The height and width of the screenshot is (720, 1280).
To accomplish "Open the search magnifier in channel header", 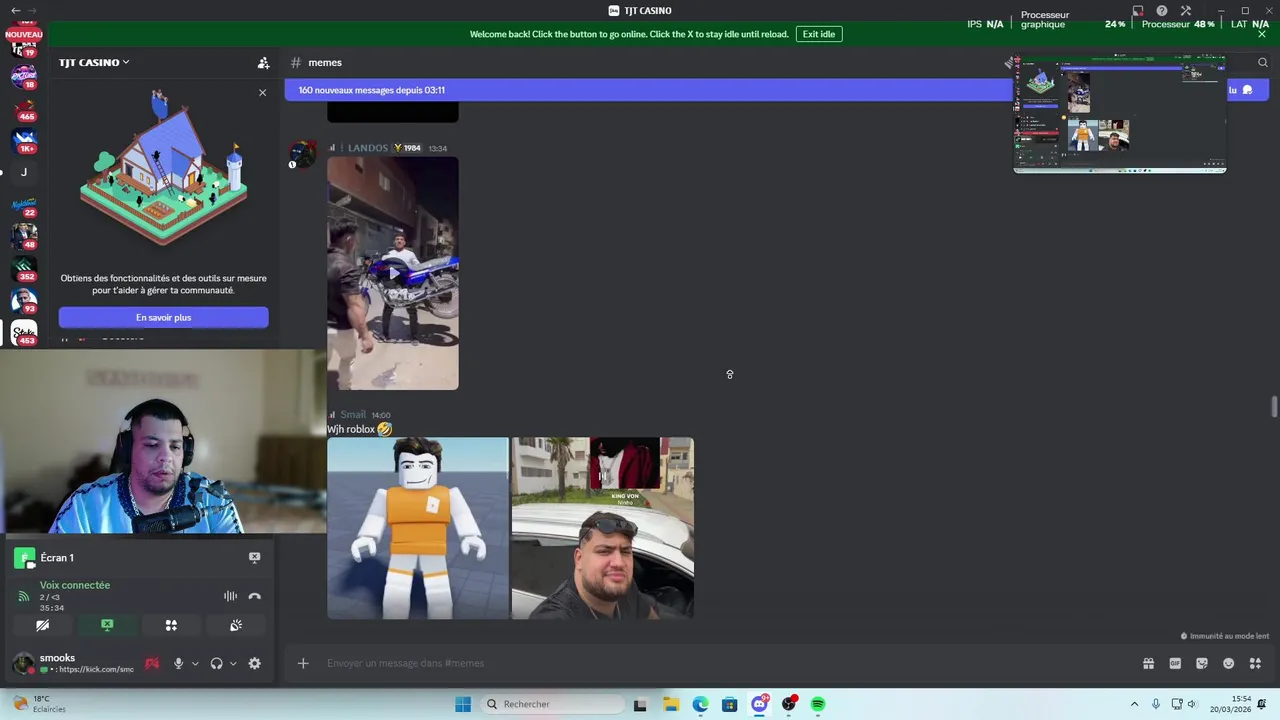I will click(x=1263, y=62).
